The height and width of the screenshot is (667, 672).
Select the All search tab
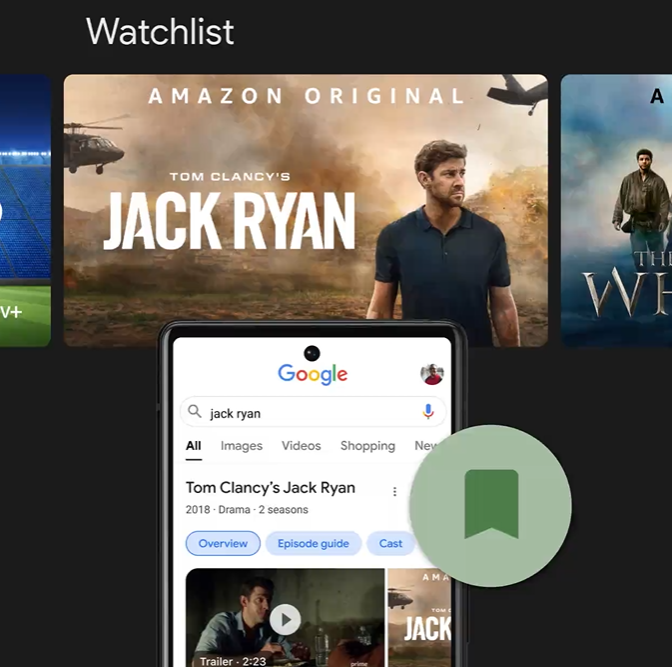[x=193, y=446]
